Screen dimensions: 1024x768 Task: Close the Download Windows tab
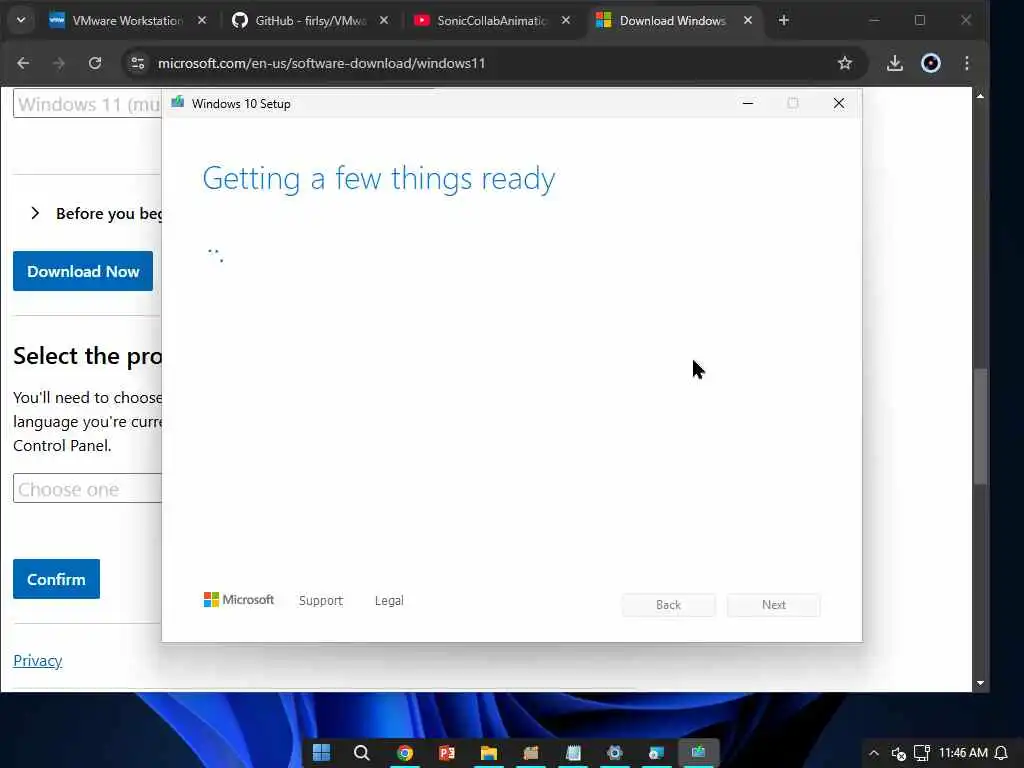(748, 21)
